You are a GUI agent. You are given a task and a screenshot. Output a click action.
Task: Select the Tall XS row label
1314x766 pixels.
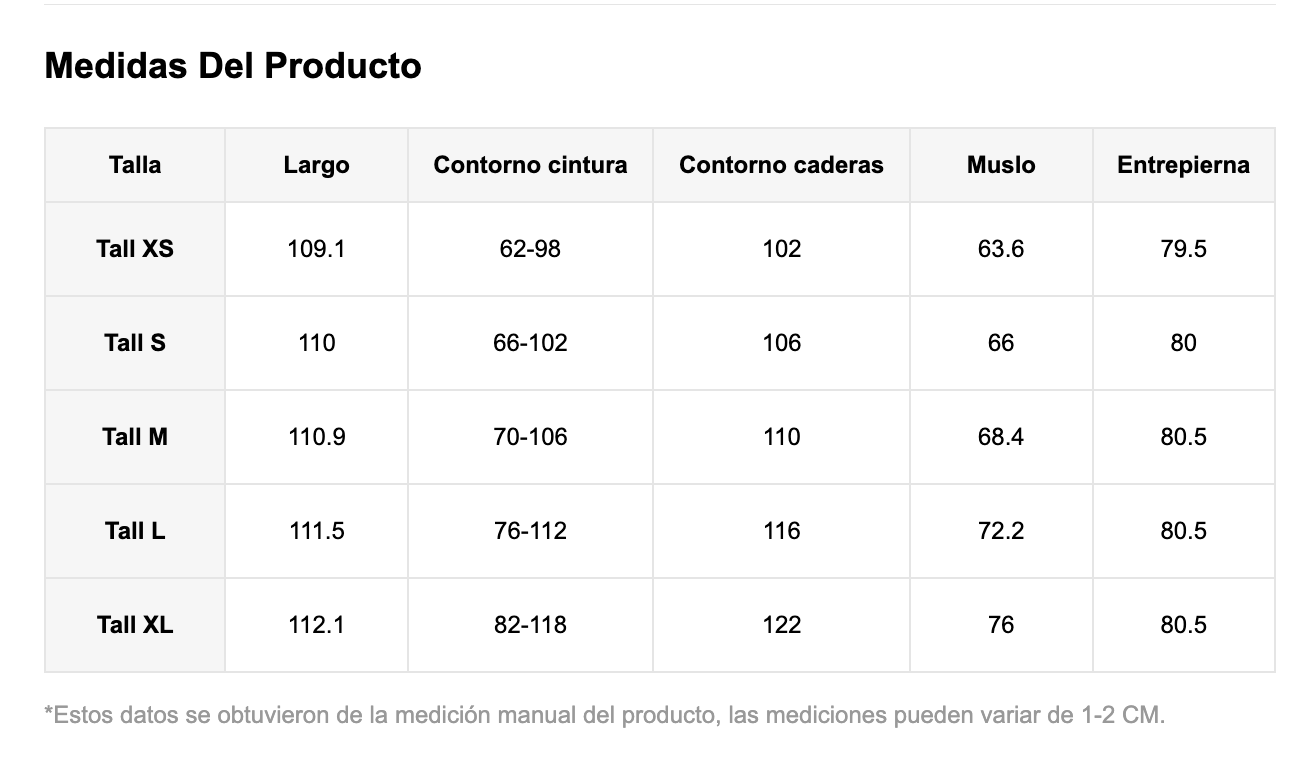click(x=135, y=249)
